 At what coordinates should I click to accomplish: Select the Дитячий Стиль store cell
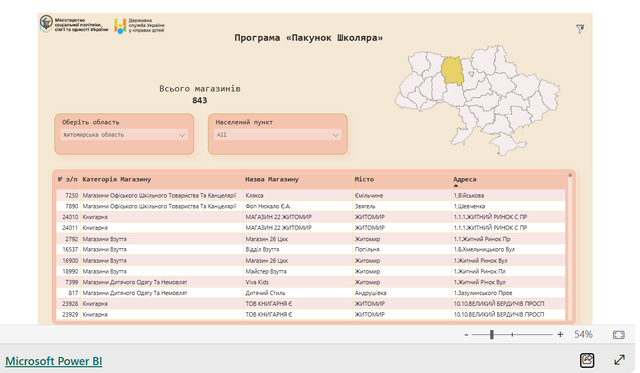(298, 293)
